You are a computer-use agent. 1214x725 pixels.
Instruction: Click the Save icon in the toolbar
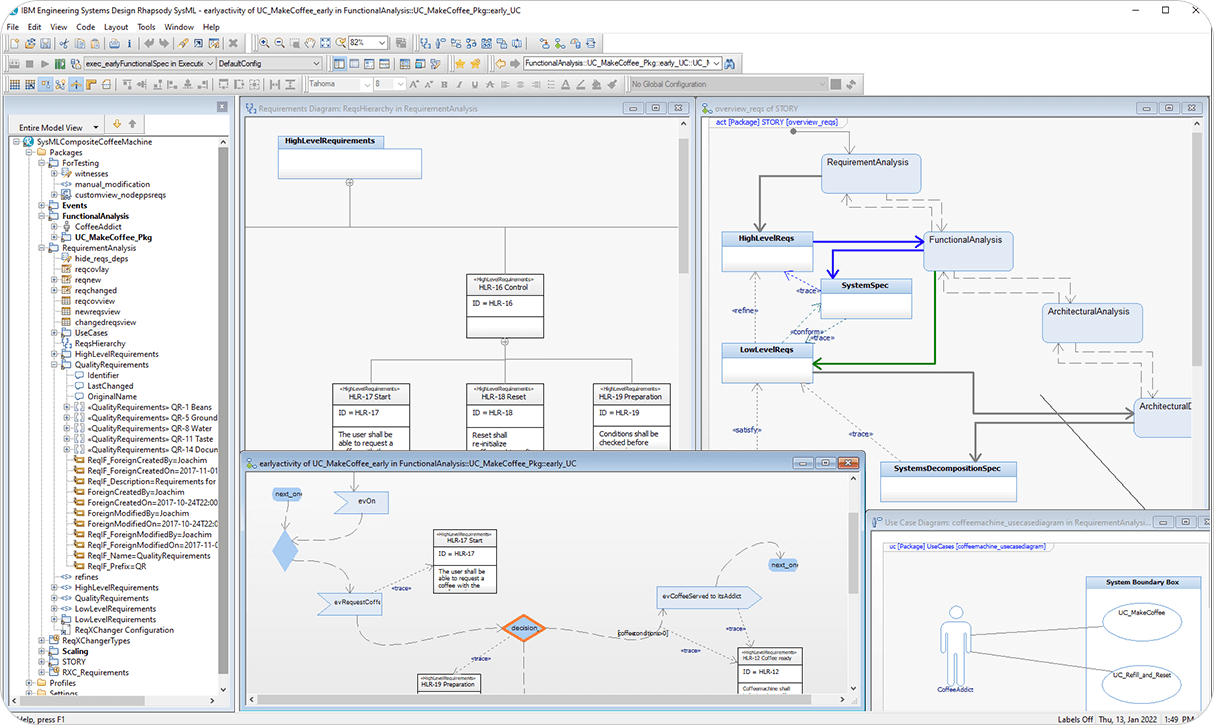tap(46, 43)
